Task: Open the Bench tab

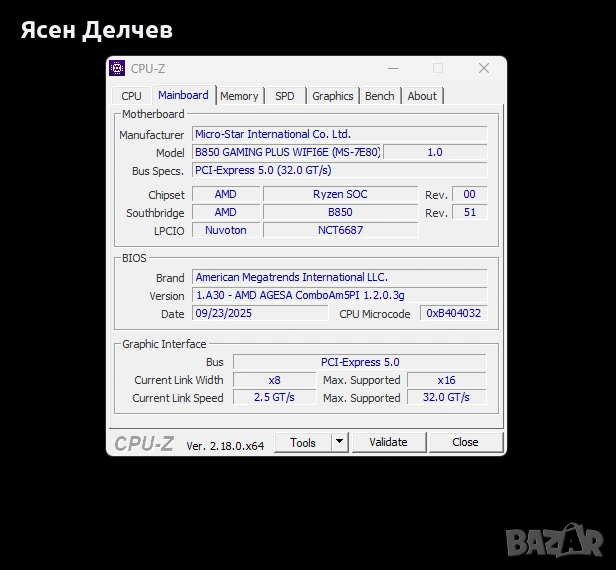Action: pos(379,96)
